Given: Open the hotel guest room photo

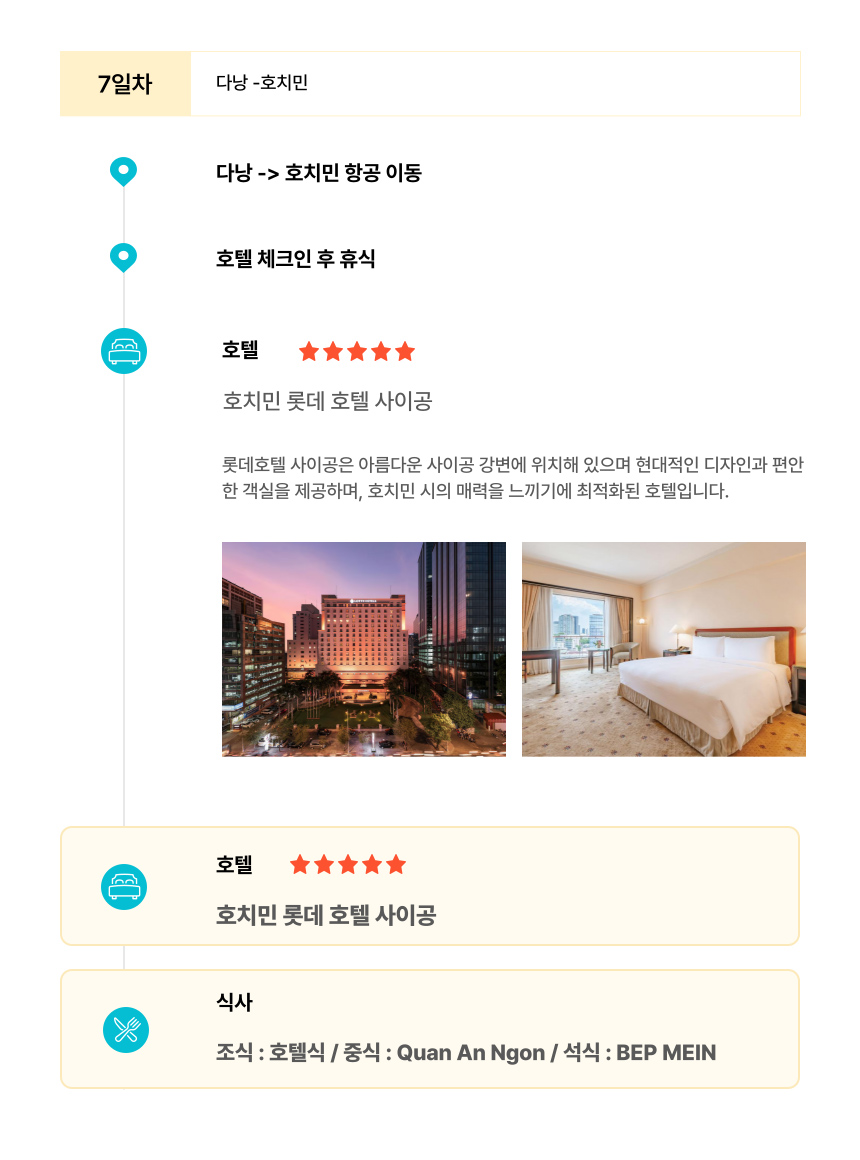Looking at the screenshot, I should click(x=664, y=649).
